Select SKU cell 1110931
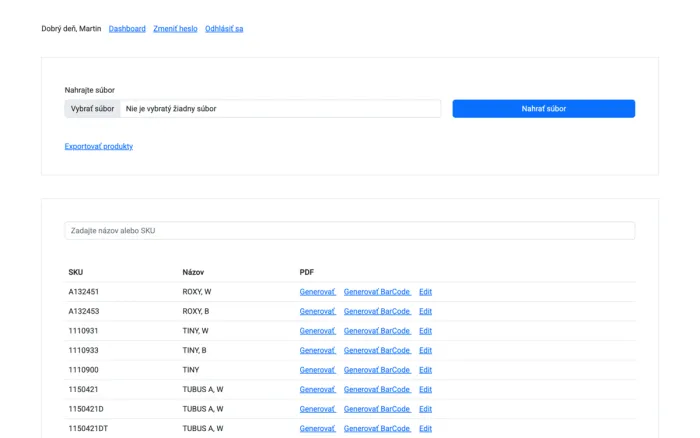Screen dimensions: 700x438 tap(83, 331)
